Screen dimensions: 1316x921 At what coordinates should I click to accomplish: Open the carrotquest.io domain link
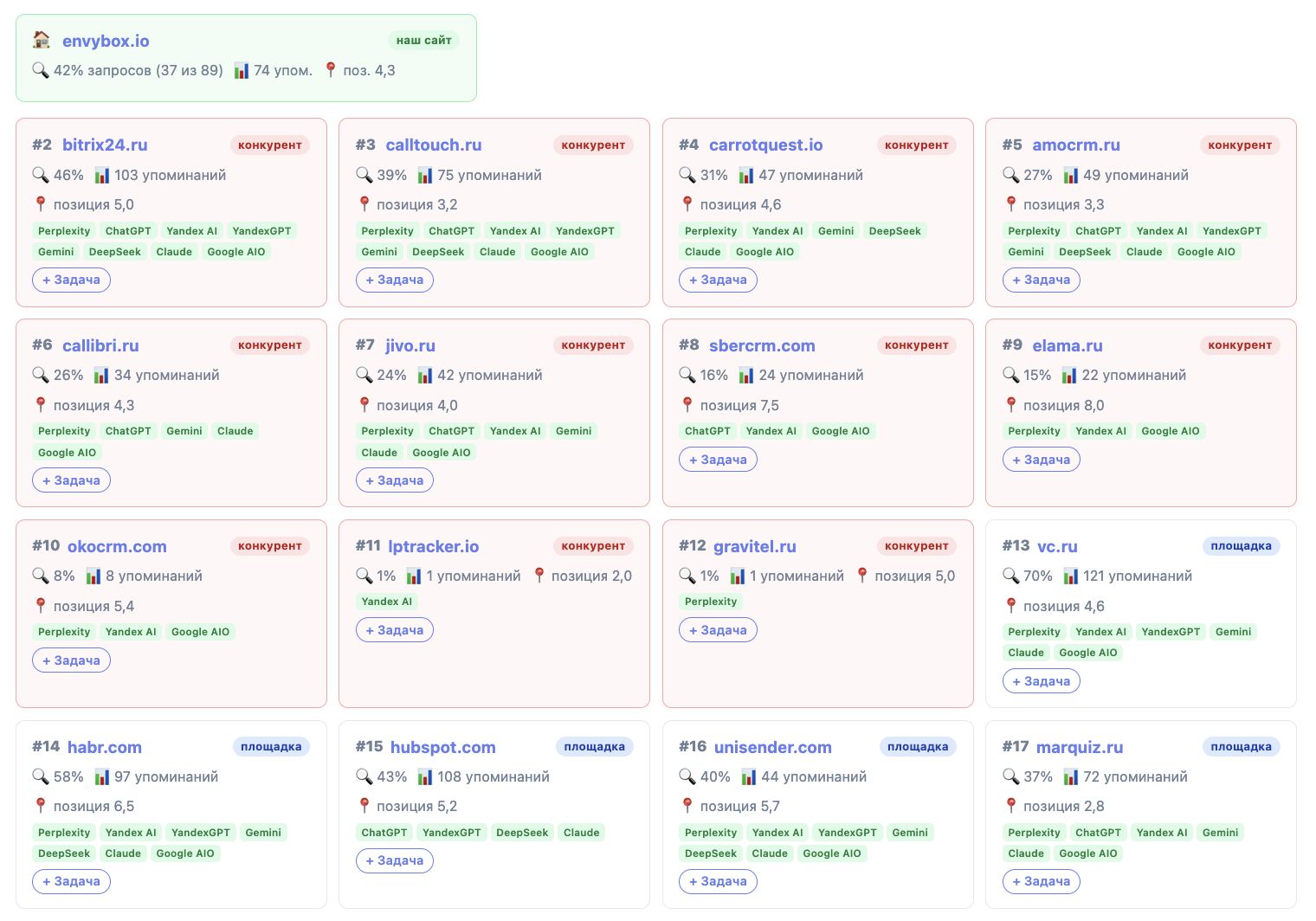[765, 145]
